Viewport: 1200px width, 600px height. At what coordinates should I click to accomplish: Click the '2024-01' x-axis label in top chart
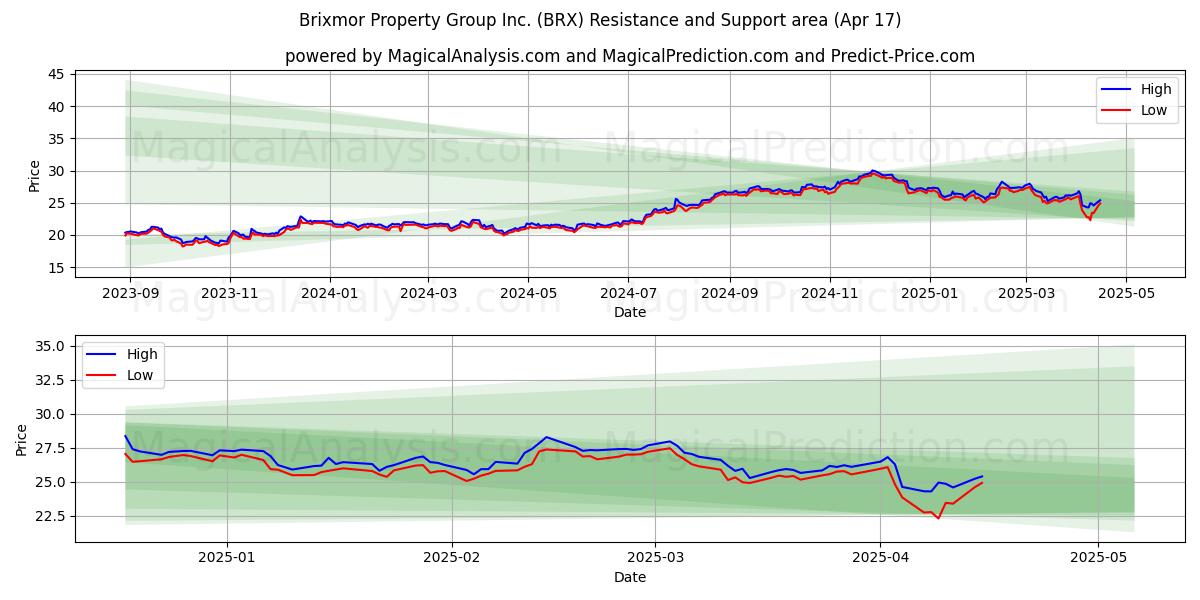330,294
